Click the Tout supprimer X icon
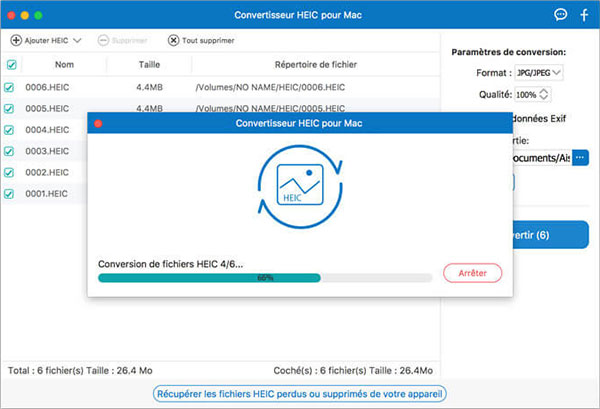The width and height of the screenshot is (600, 409). (173, 40)
